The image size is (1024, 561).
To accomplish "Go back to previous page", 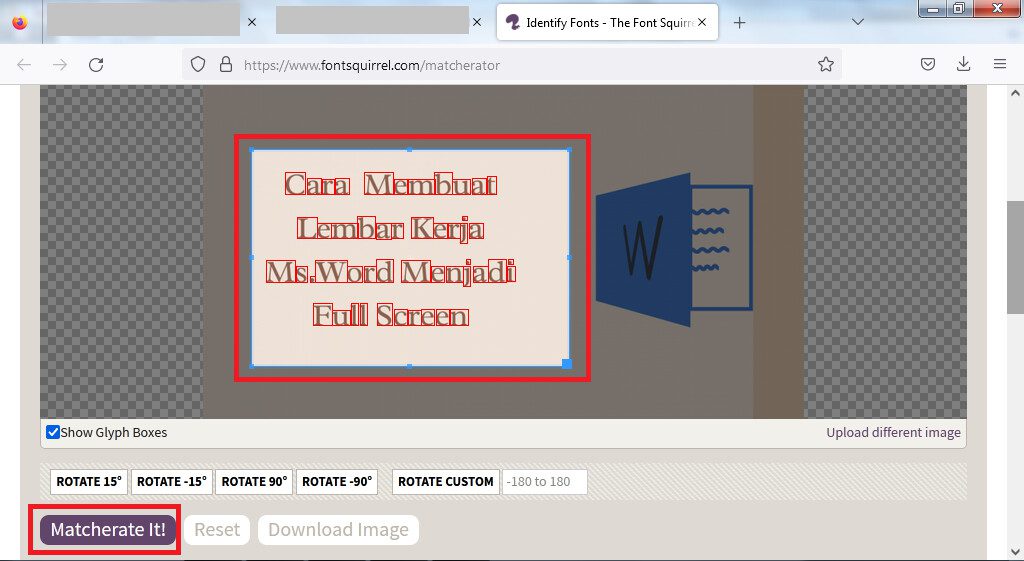I will pos(24,65).
